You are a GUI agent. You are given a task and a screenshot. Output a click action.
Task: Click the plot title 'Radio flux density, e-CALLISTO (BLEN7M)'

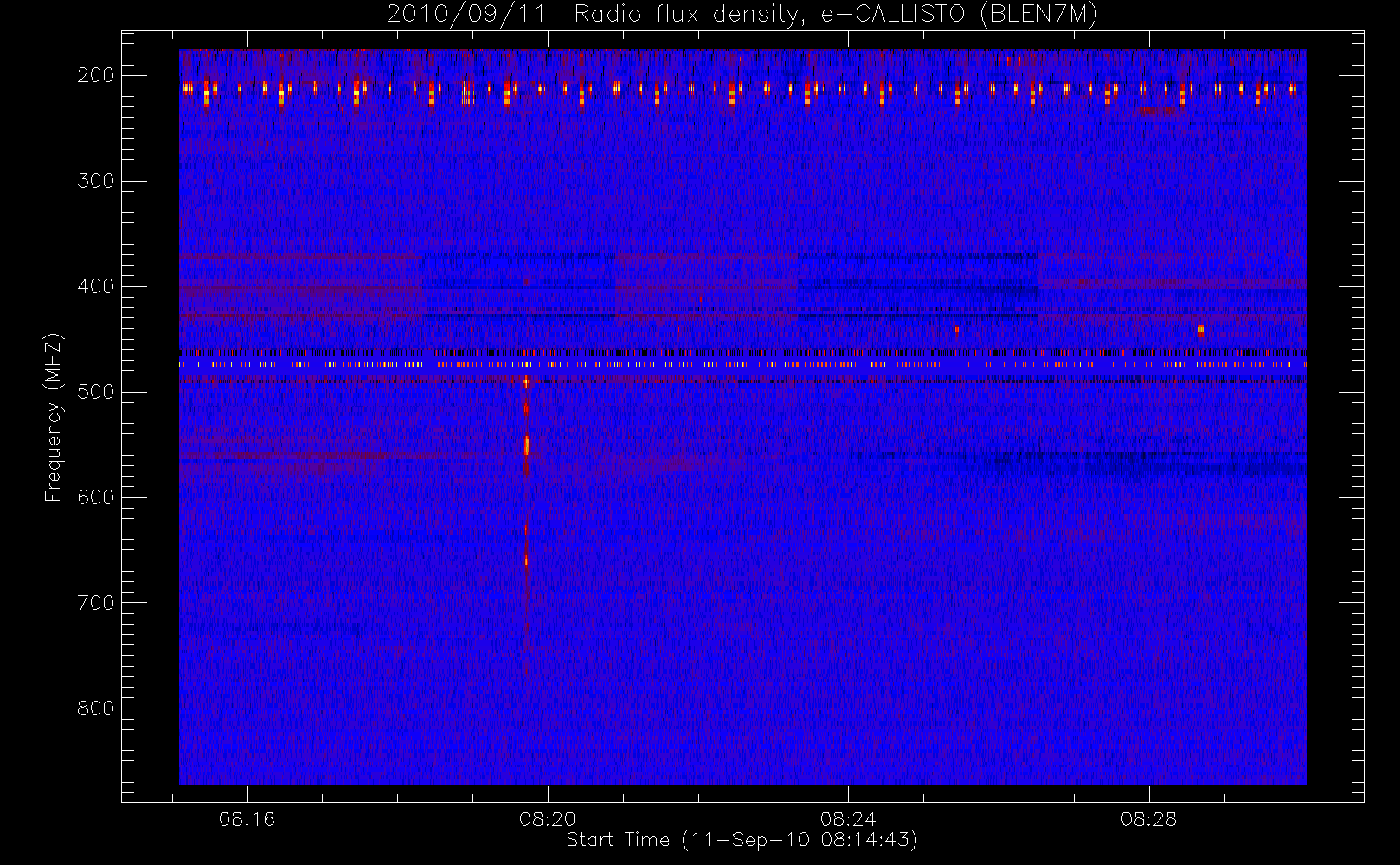coord(836,15)
